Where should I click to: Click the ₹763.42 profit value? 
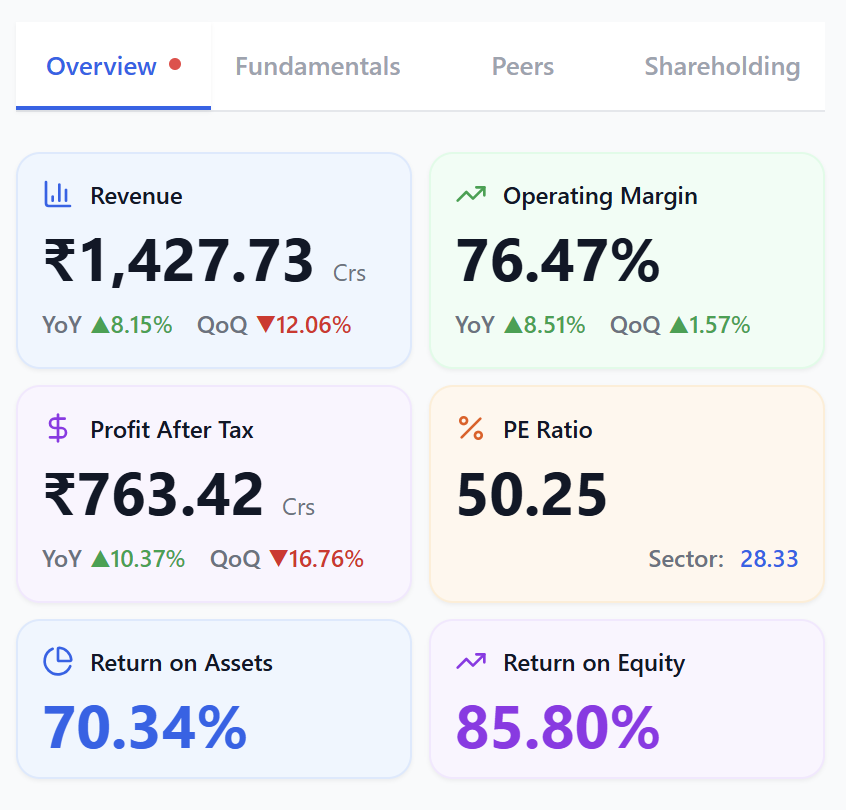tap(153, 494)
